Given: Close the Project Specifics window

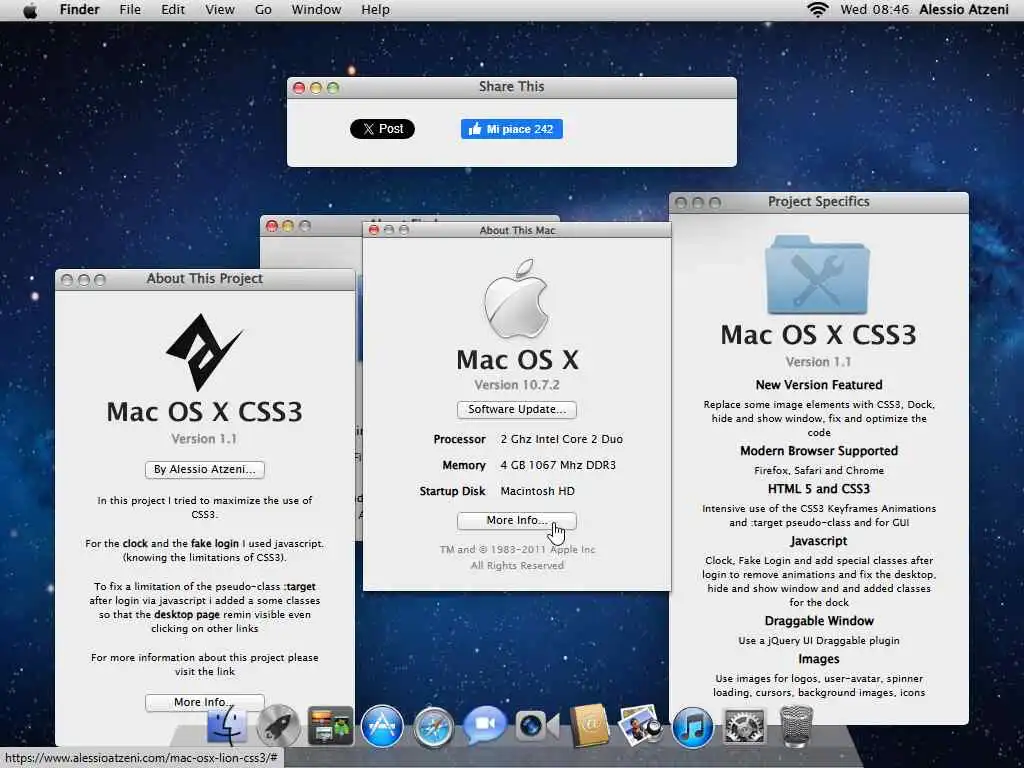Looking at the screenshot, I should pyautogui.click(x=681, y=203).
